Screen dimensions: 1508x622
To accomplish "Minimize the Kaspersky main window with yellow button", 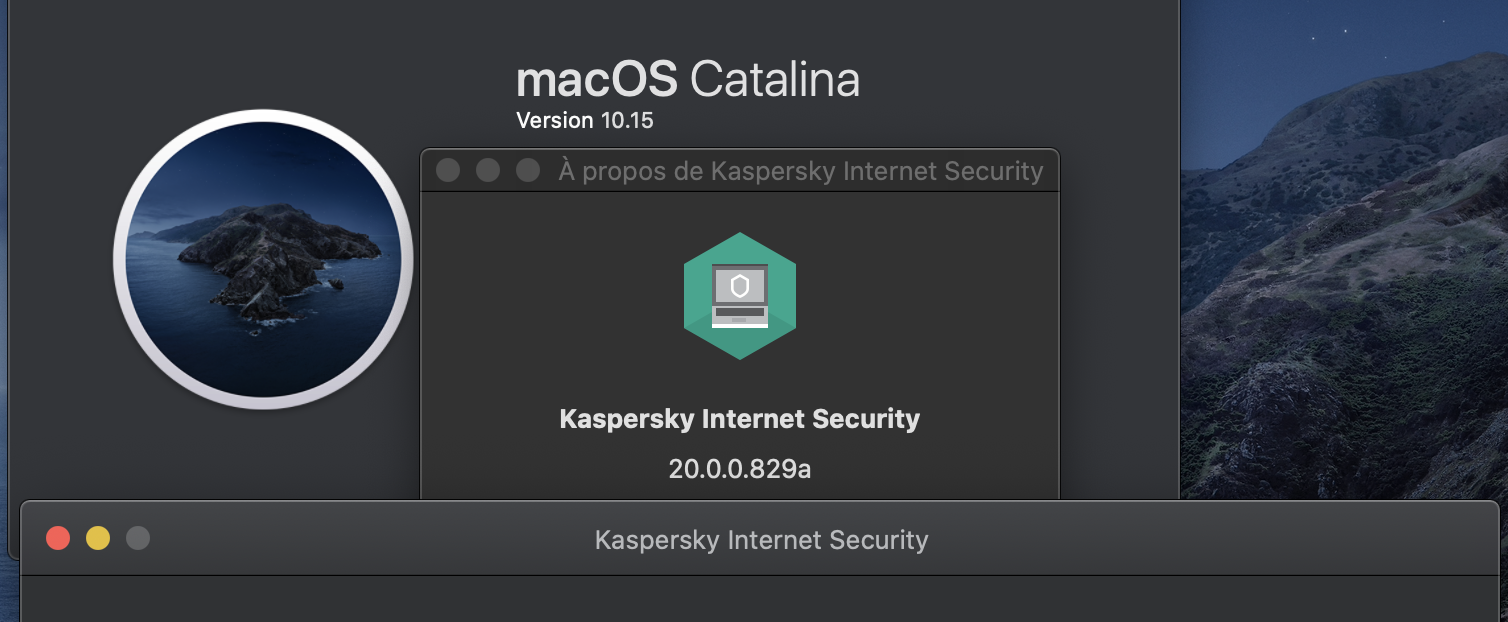I will [98, 539].
